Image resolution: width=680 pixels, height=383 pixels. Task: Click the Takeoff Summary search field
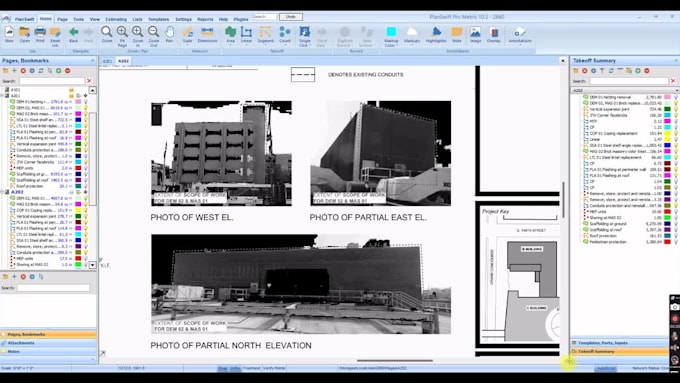pyautogui.click(x=629, y=81)
